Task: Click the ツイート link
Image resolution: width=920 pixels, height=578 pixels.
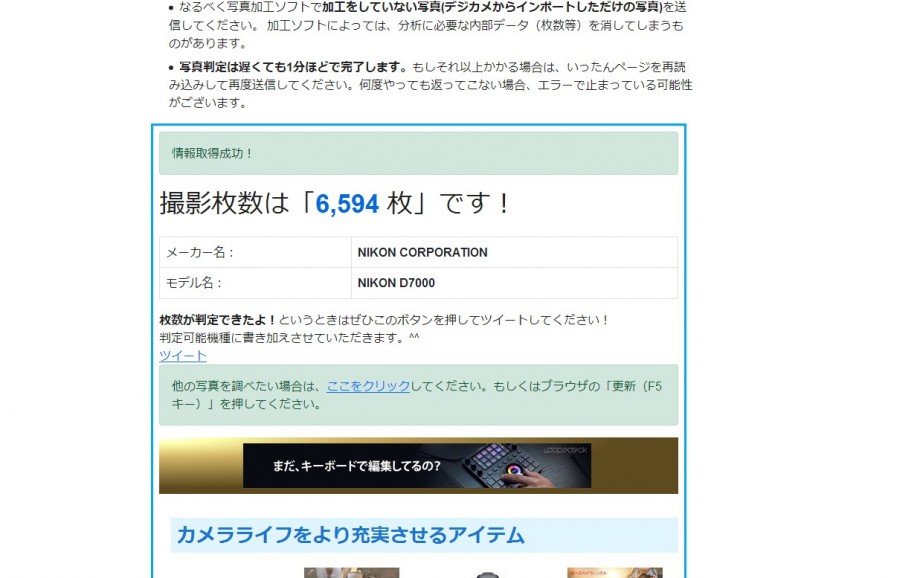Action: click(x=182, y=356)
